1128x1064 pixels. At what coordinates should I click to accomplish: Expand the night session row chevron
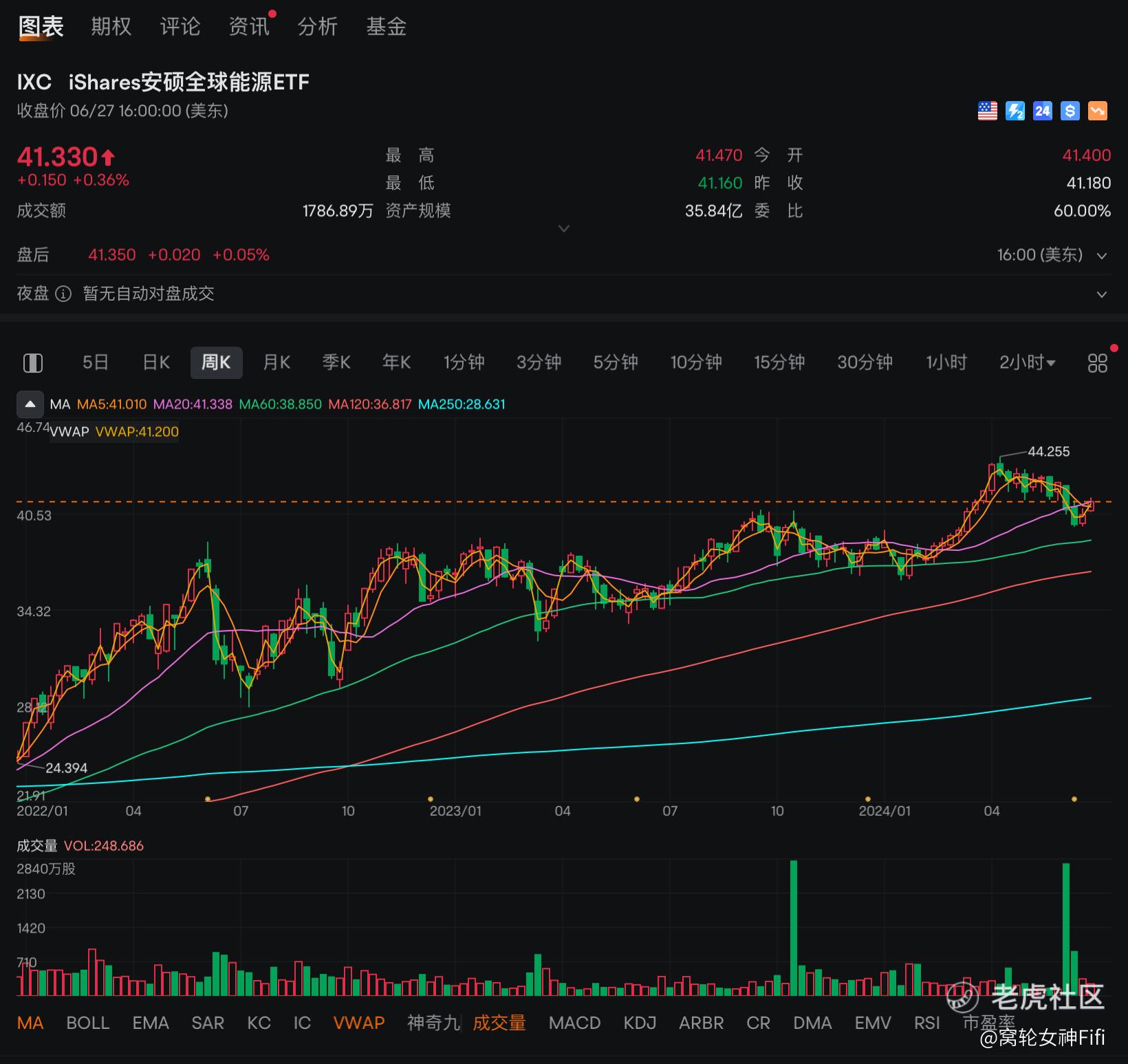point(1101,294)
